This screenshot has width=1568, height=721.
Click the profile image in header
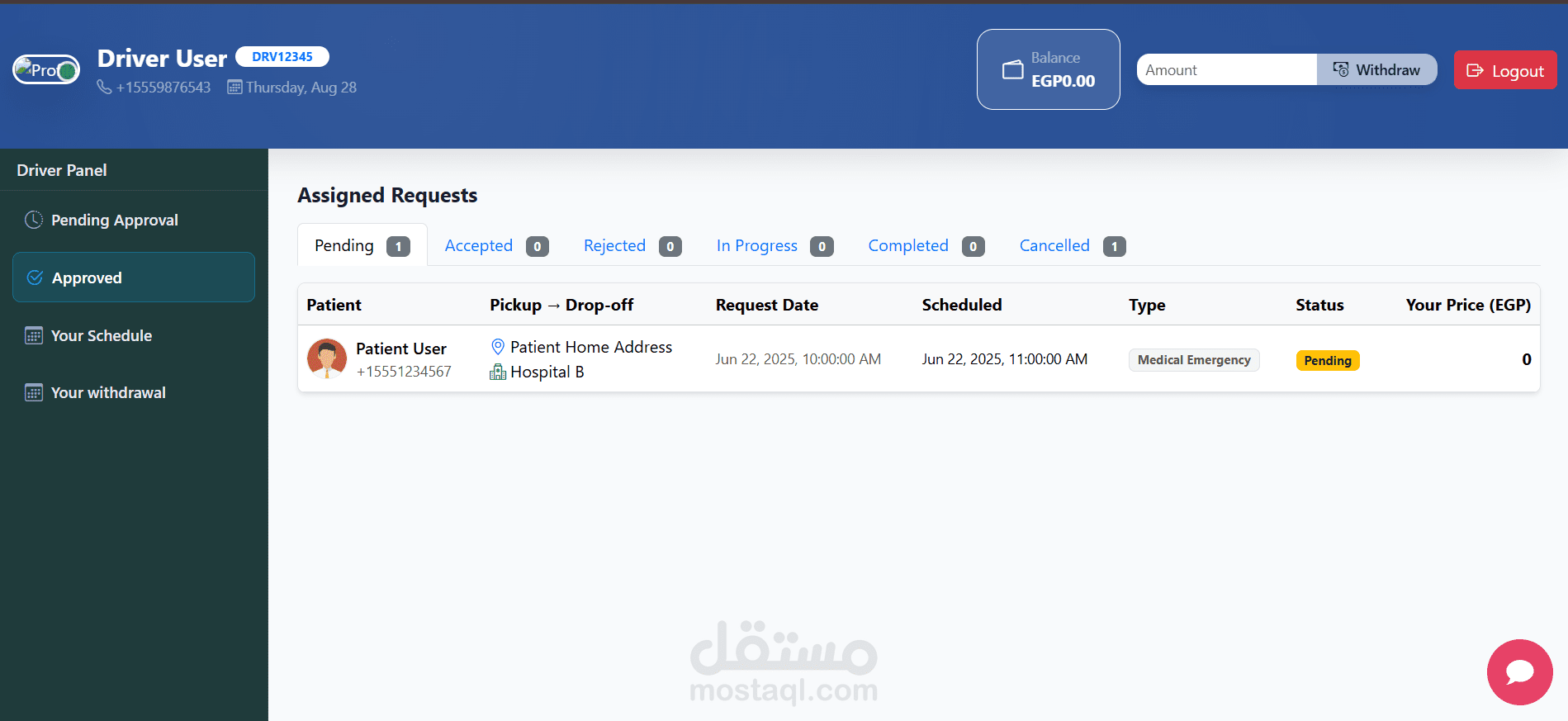[46, 69]
